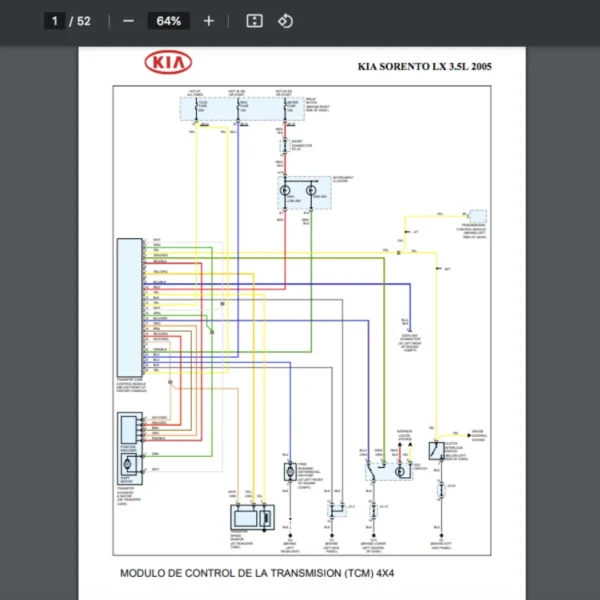The image size is (600, 600).
Task: Click the clutch interlock switch symbol
Action: pyautogui.click(x=436, y=451)
